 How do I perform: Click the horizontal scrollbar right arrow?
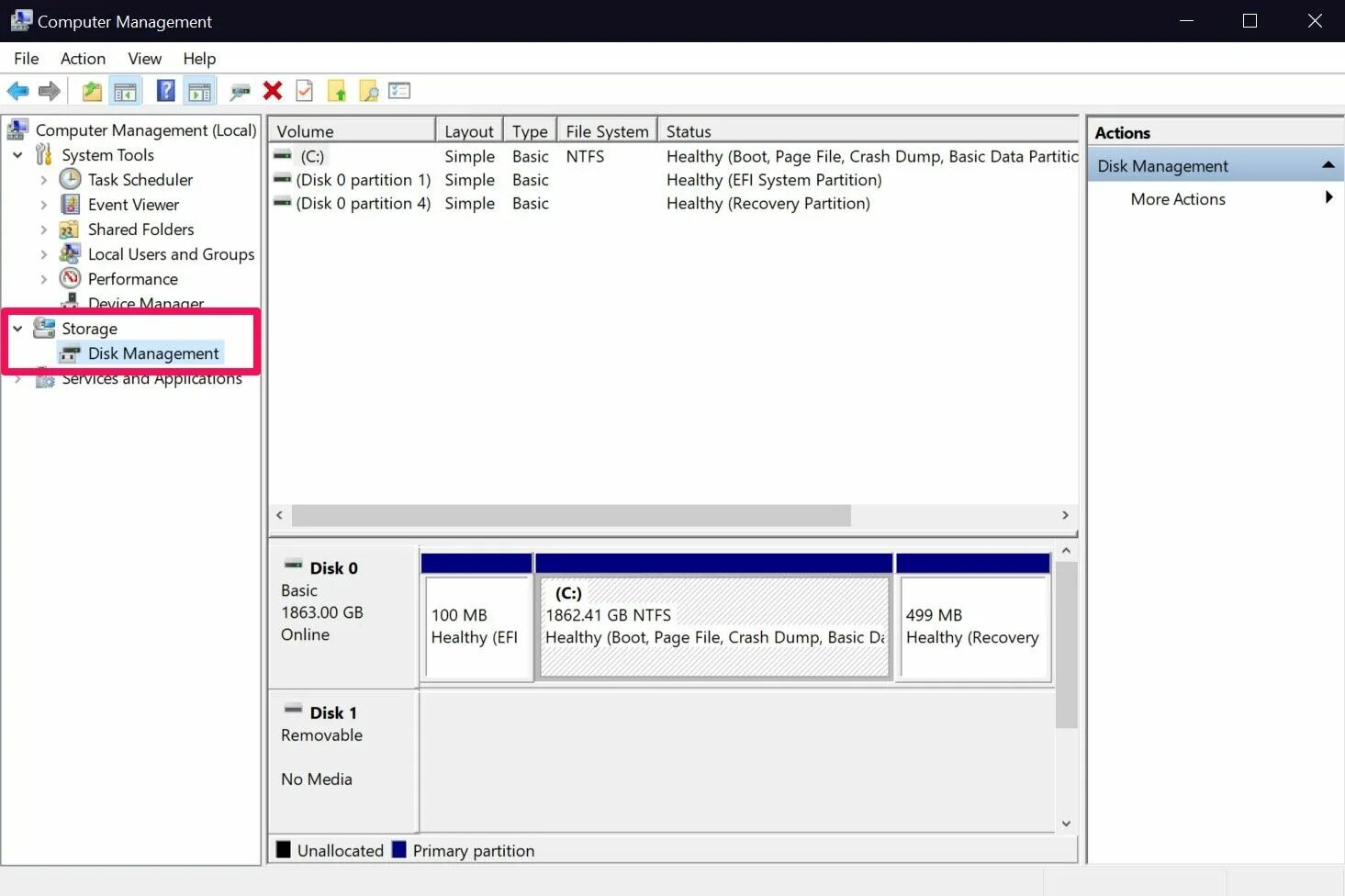click(1065, 515)
